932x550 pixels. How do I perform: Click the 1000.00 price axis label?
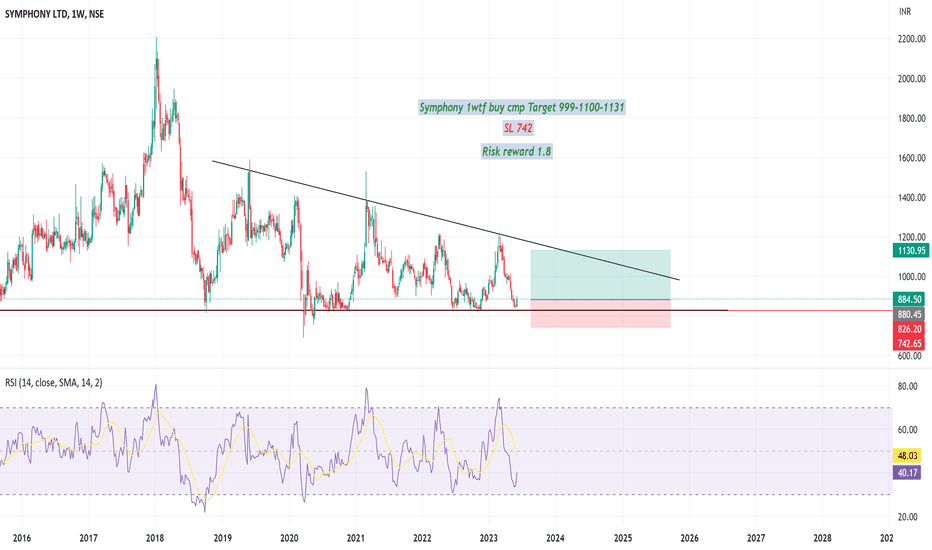911,276
